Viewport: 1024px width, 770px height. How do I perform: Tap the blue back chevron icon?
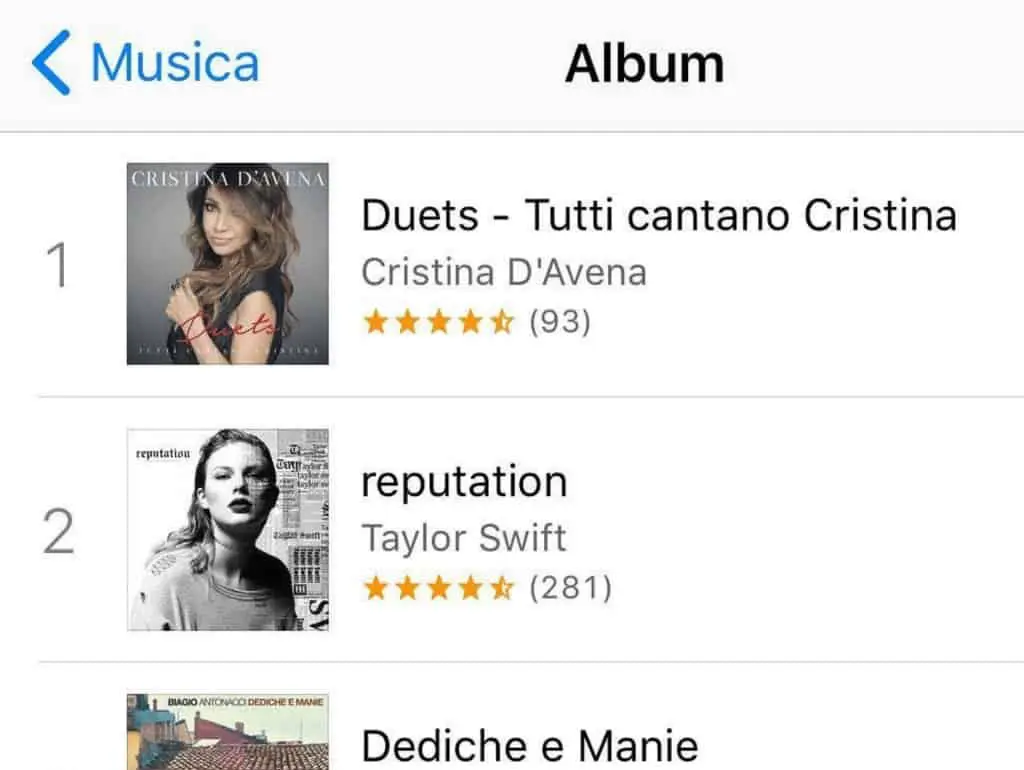(52, 62)
